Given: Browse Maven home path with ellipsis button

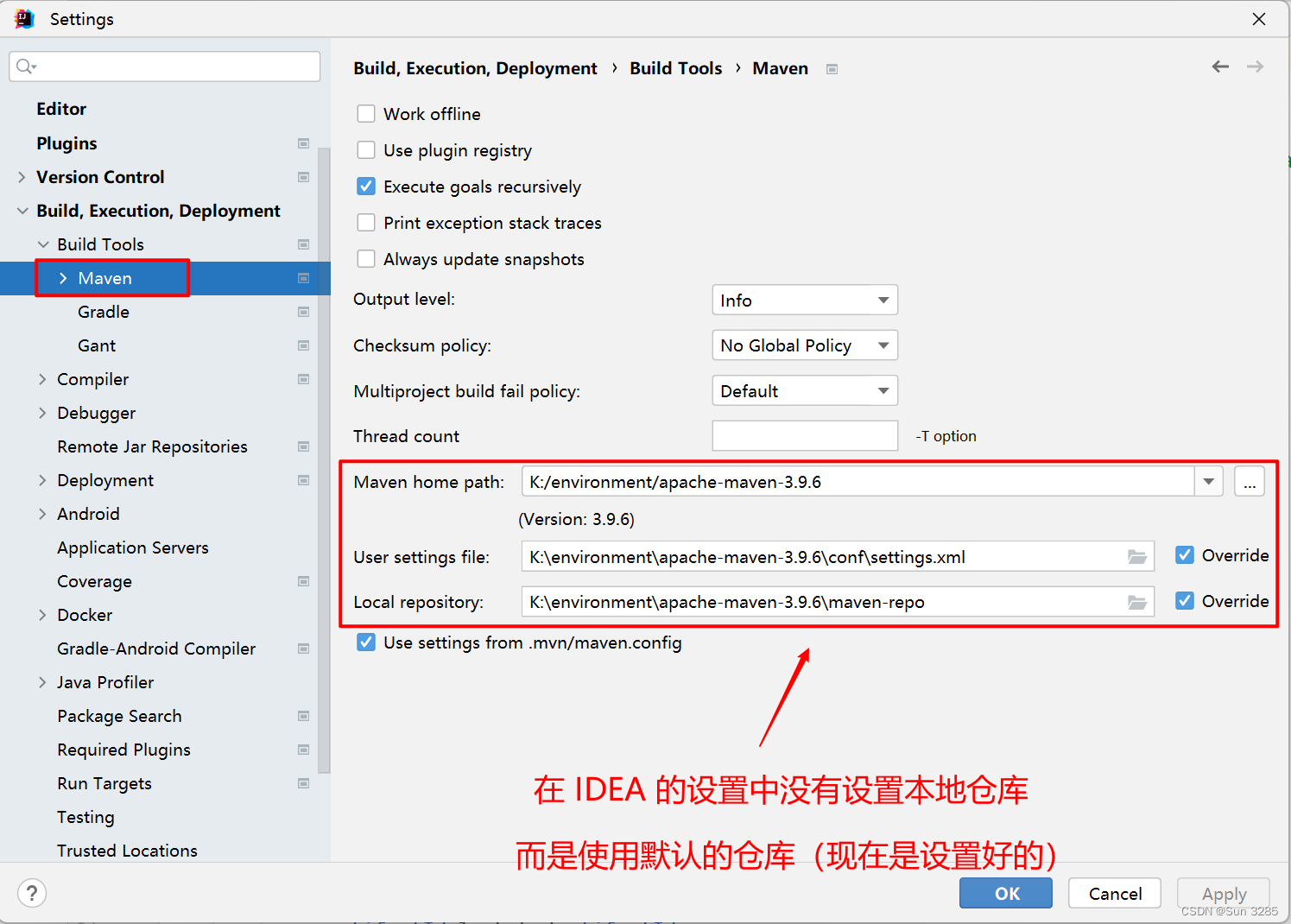Looking at the screenshot, I should coord(1250,482).
